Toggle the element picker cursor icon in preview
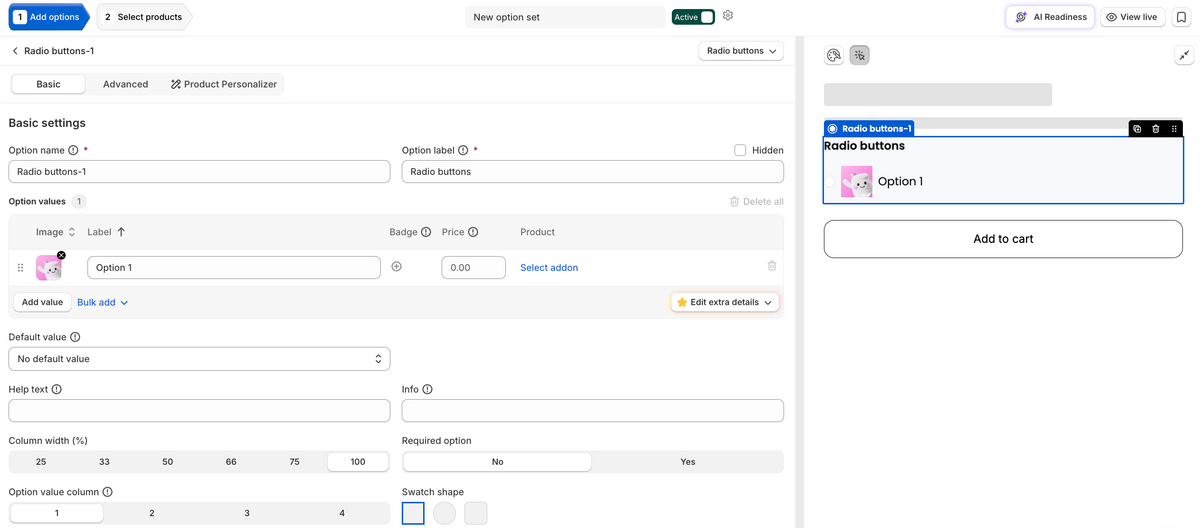Image resolution: width=1200 pixels, height=528 pixels. point(860,55)
